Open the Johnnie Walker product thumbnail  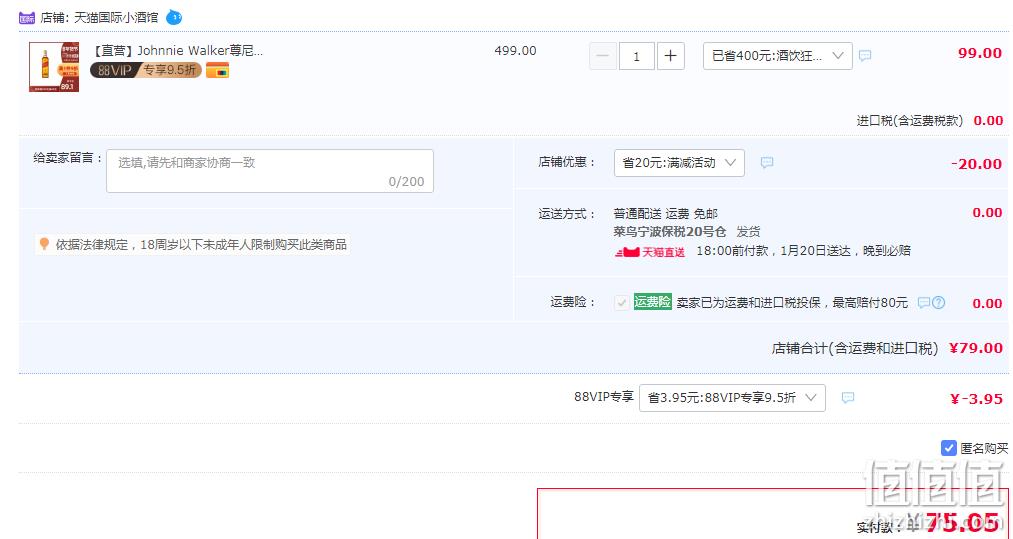tap(54, 67)
